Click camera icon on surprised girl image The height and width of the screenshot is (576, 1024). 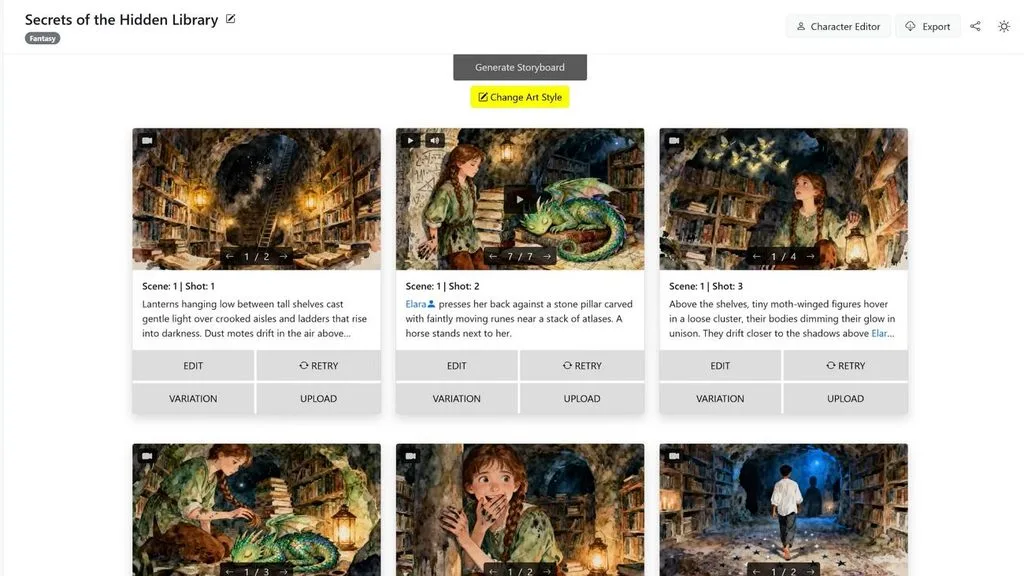(x=410, y=456)
